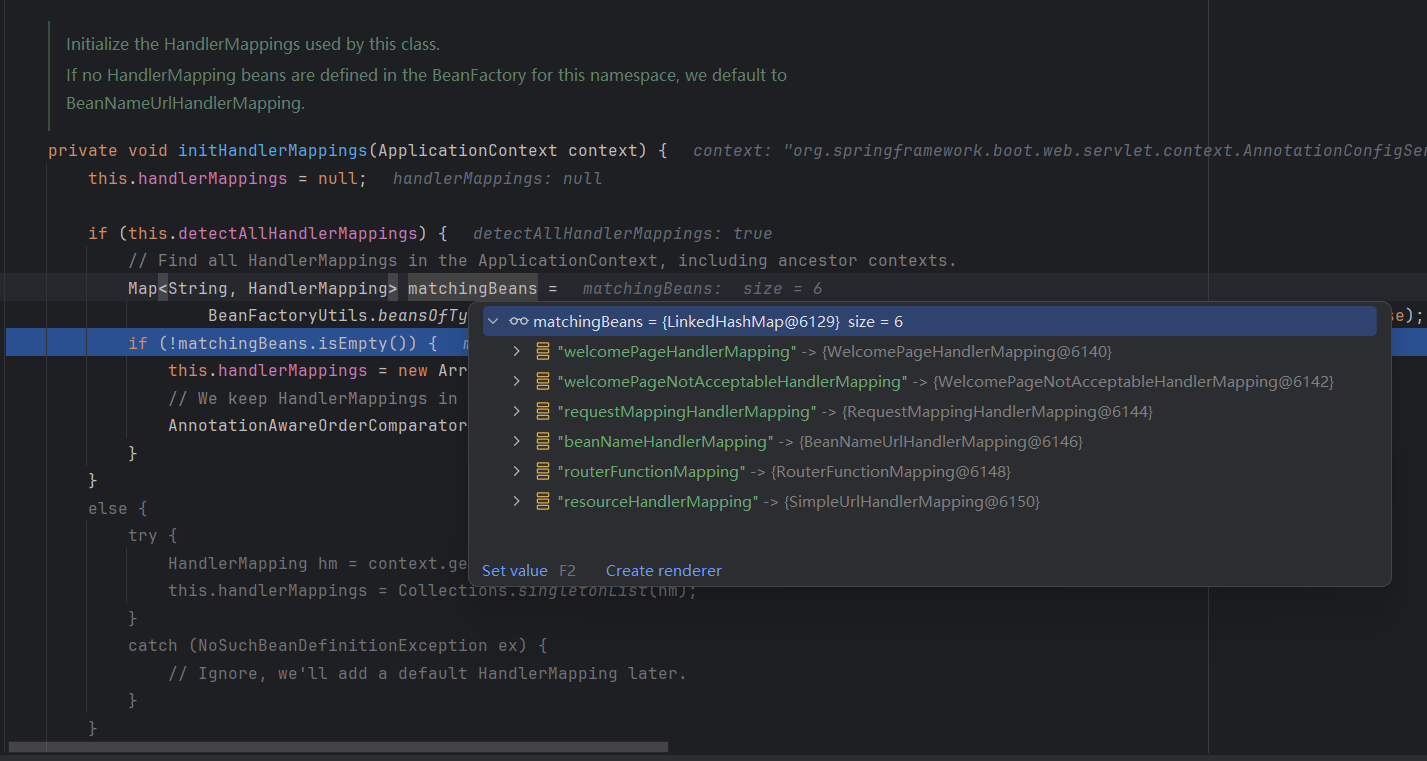Click the map entry icon for welcomePageNotAcceptableHandlerMapping

[543, 382]
